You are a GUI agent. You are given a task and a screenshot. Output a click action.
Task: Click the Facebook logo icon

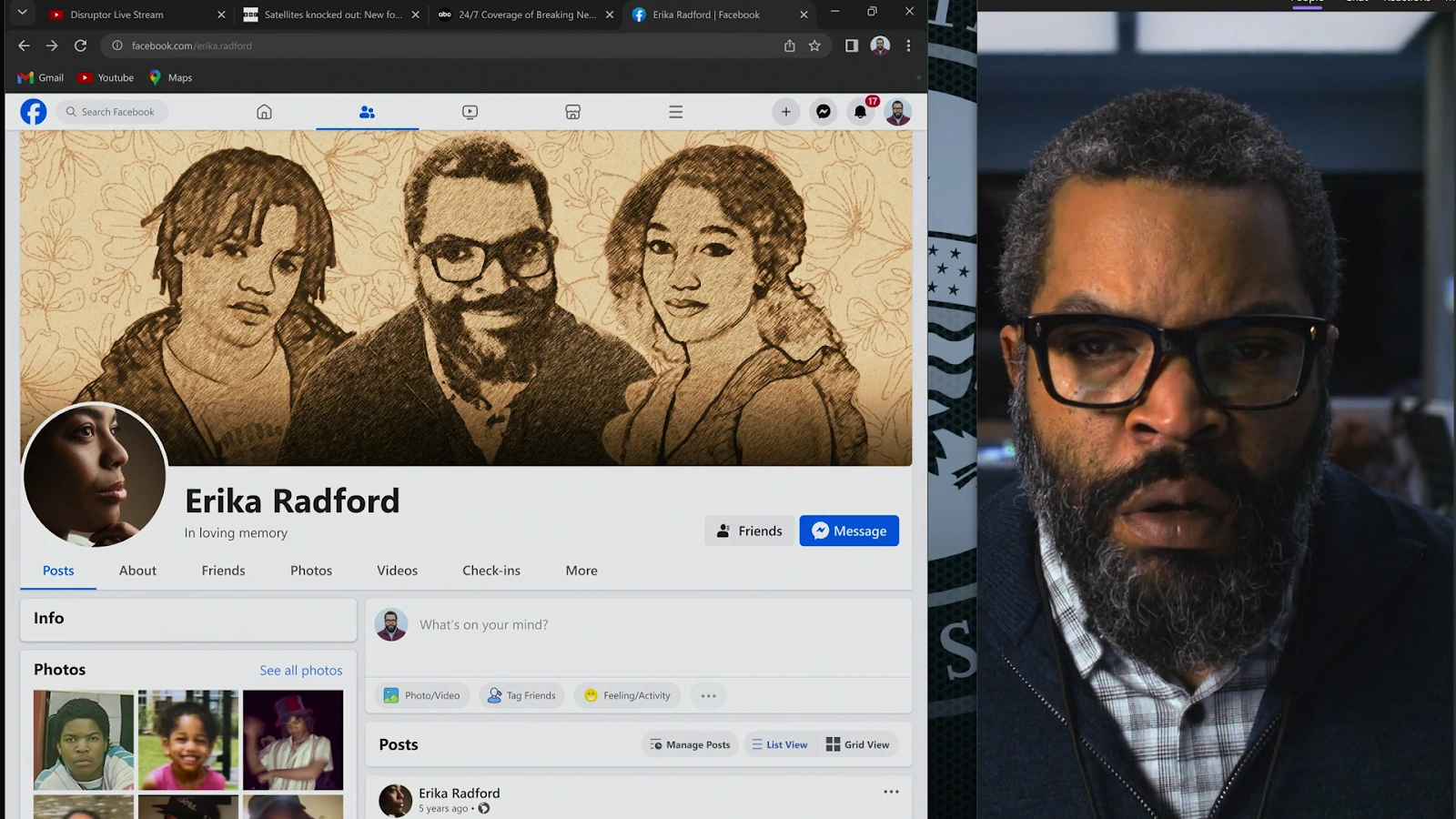pos(34,112)
